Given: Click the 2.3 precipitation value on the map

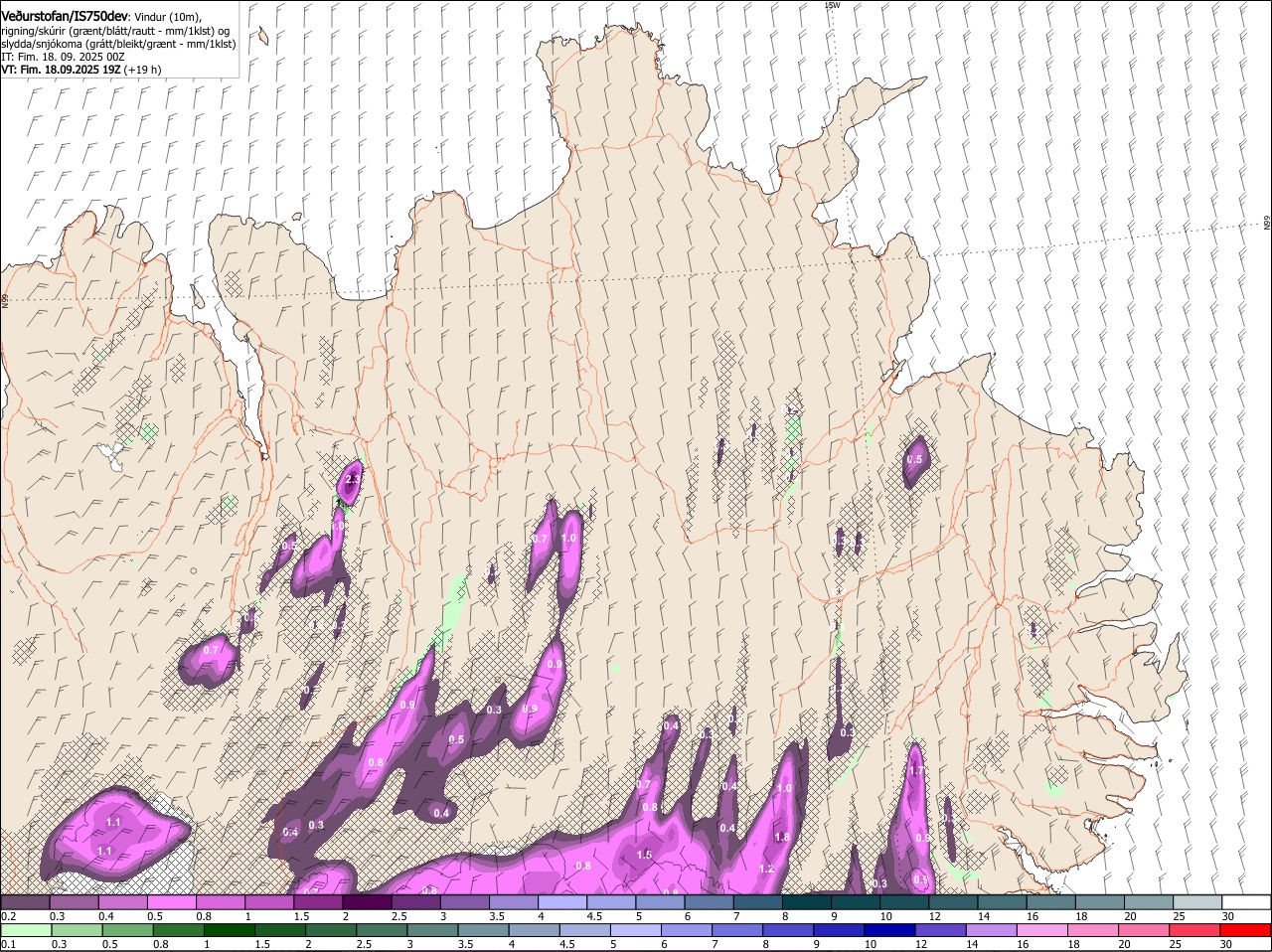Looking at the screenshot, I should (351, 480).
